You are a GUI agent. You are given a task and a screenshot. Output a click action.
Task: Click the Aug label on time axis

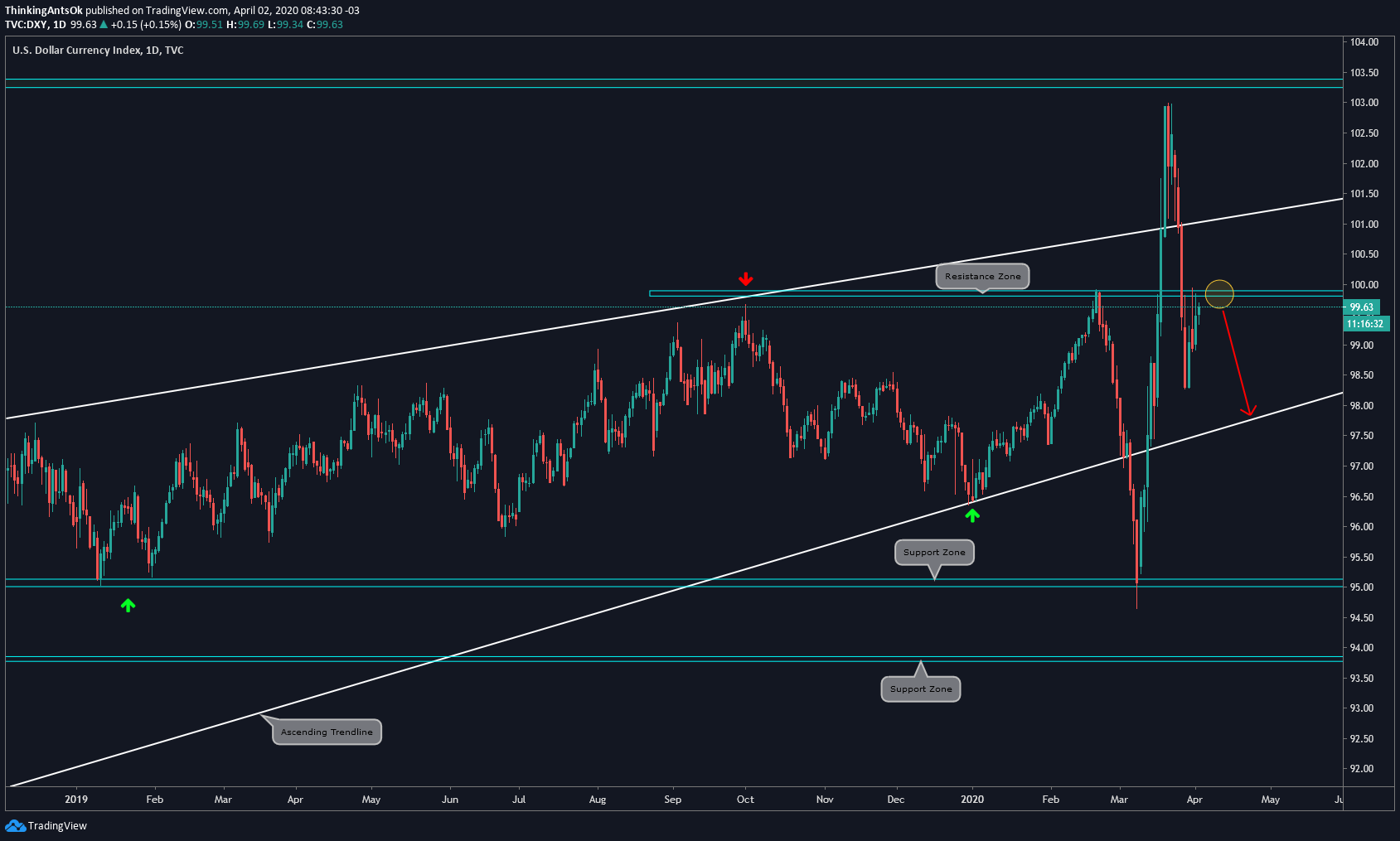pyautogui.click(x=598, y=800)
